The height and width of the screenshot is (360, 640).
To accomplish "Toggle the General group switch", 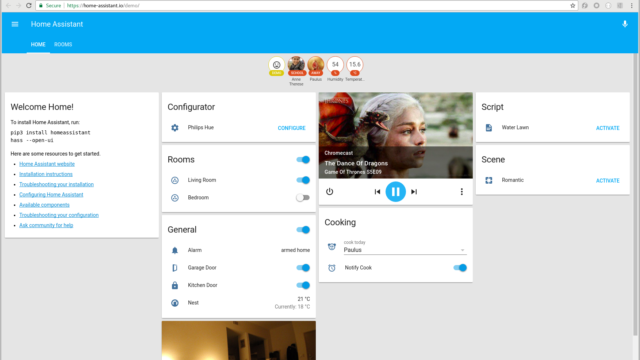I will point(303,230).
